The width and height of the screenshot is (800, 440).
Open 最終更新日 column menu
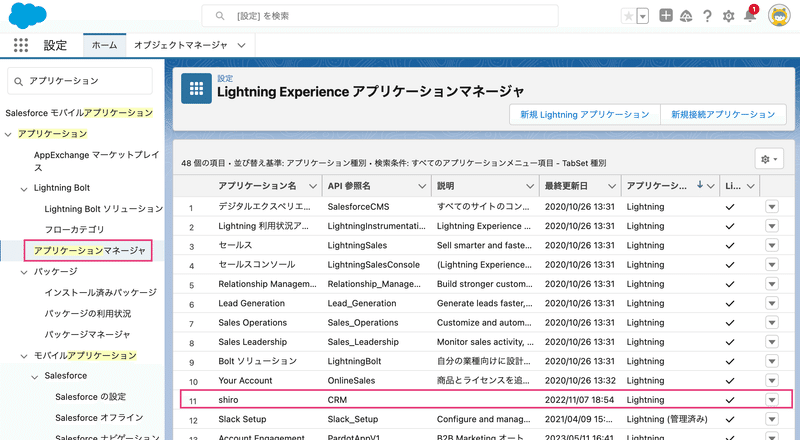click(x=612, y=186)
